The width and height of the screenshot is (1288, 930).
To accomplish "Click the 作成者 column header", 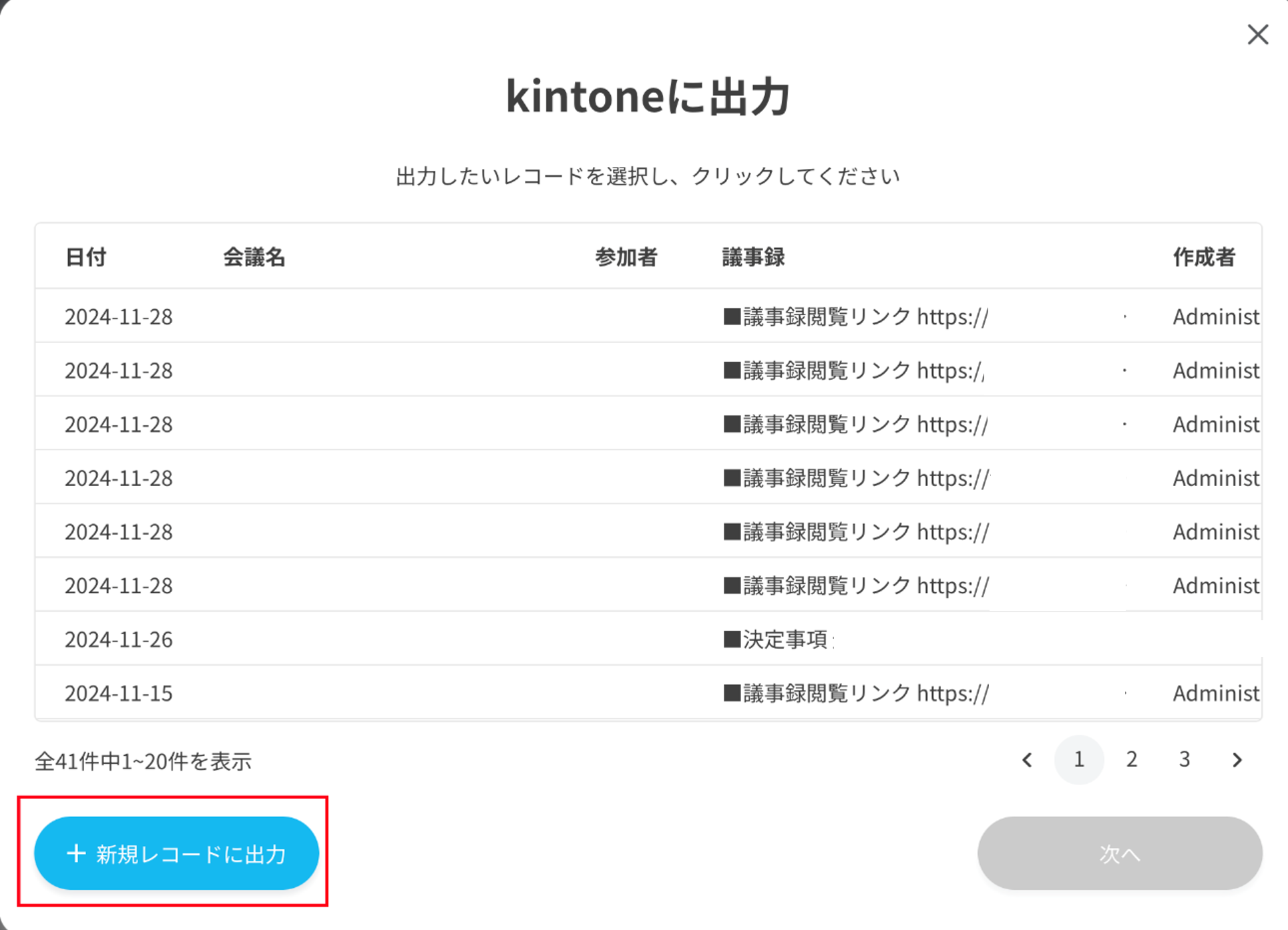I will [x=1205, y=257].
